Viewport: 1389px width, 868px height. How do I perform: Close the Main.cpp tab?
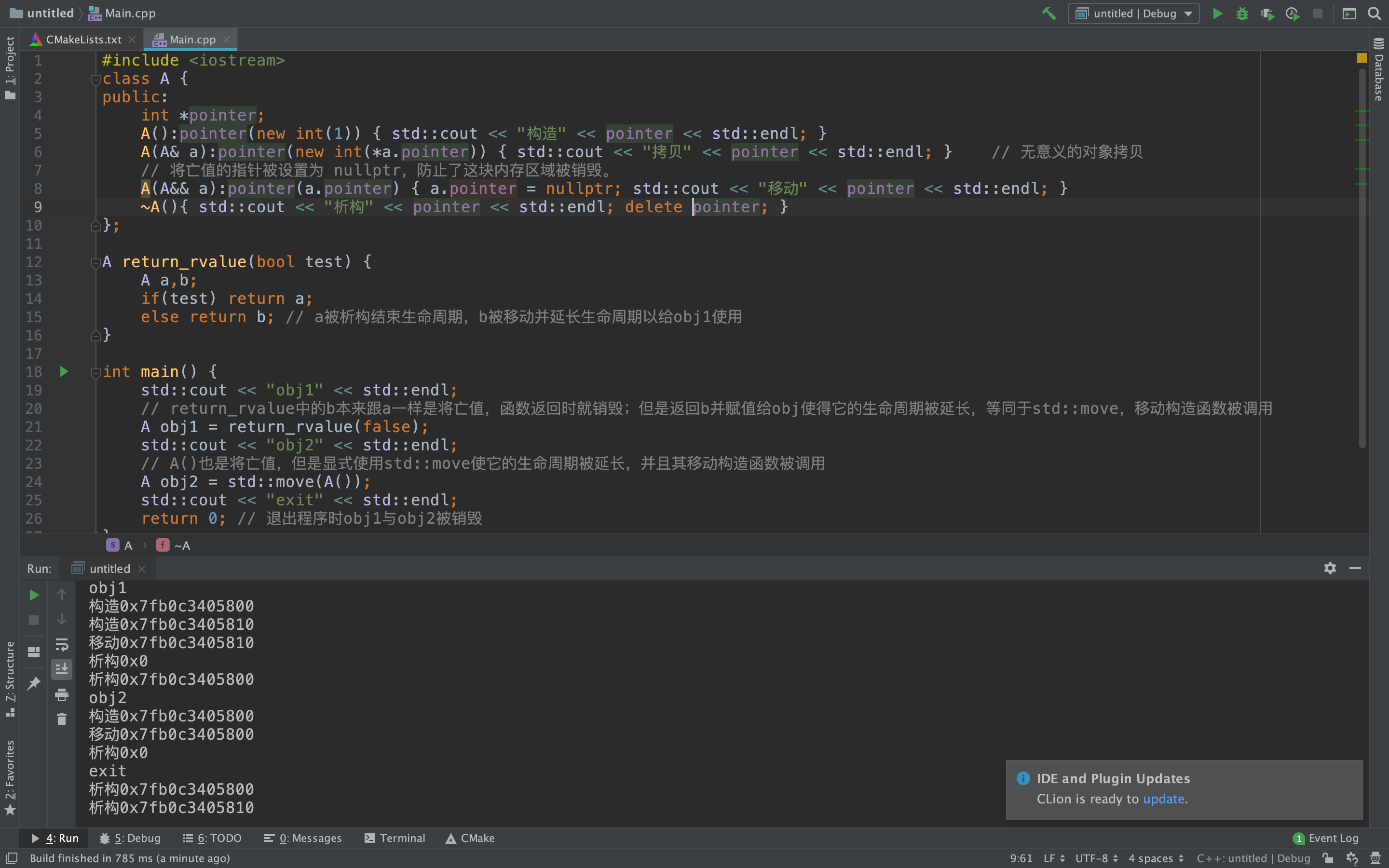[x=227, y=40]
